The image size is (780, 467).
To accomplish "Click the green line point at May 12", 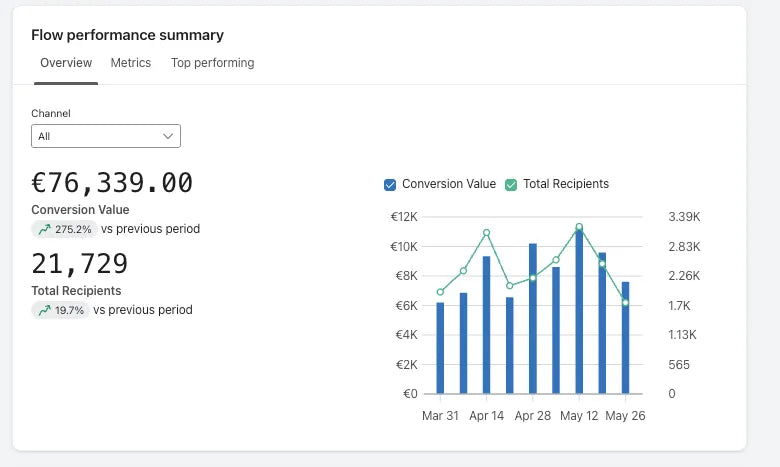I will tap(579, 227).
